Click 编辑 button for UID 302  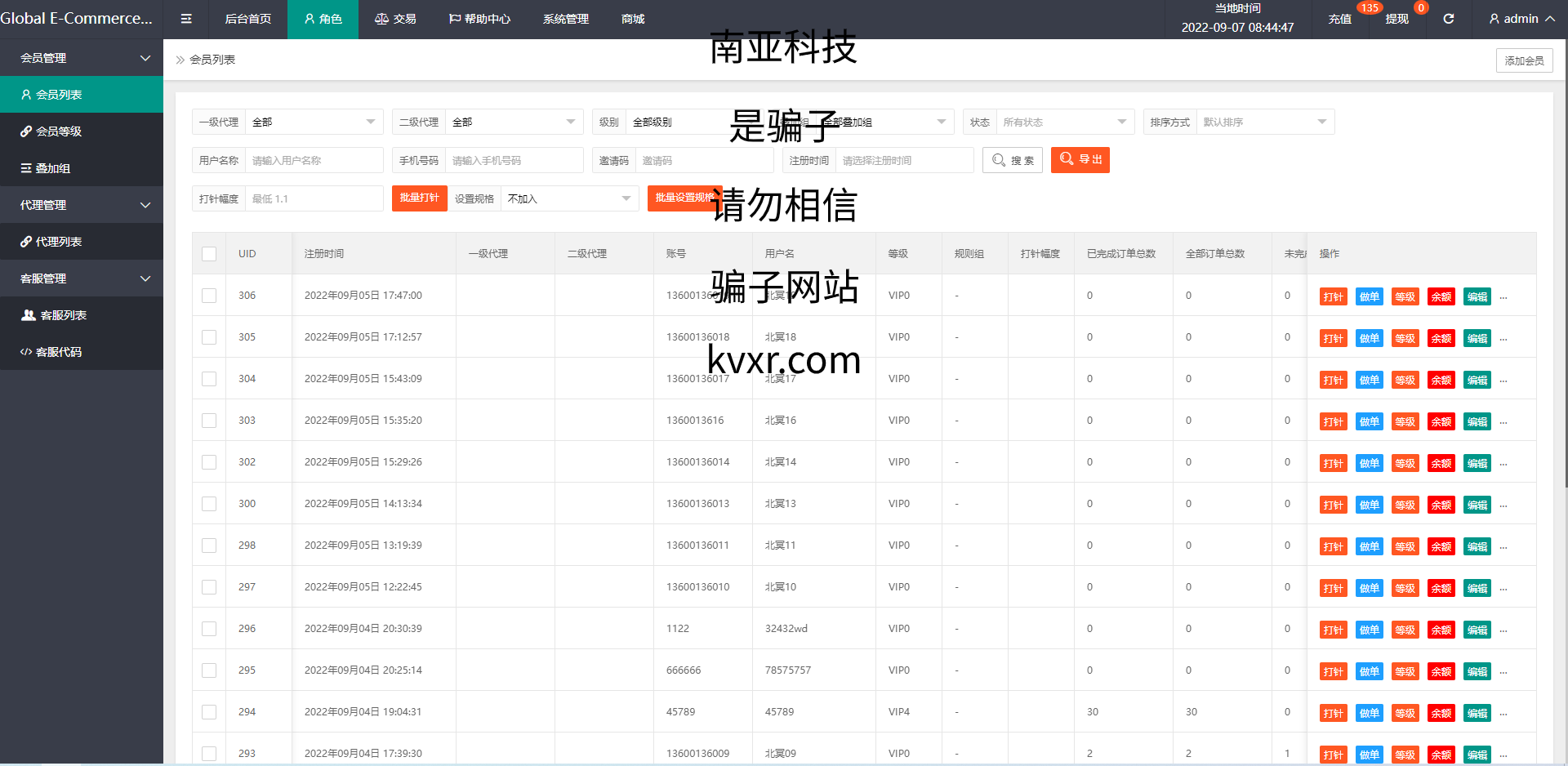pos(1477,464)
